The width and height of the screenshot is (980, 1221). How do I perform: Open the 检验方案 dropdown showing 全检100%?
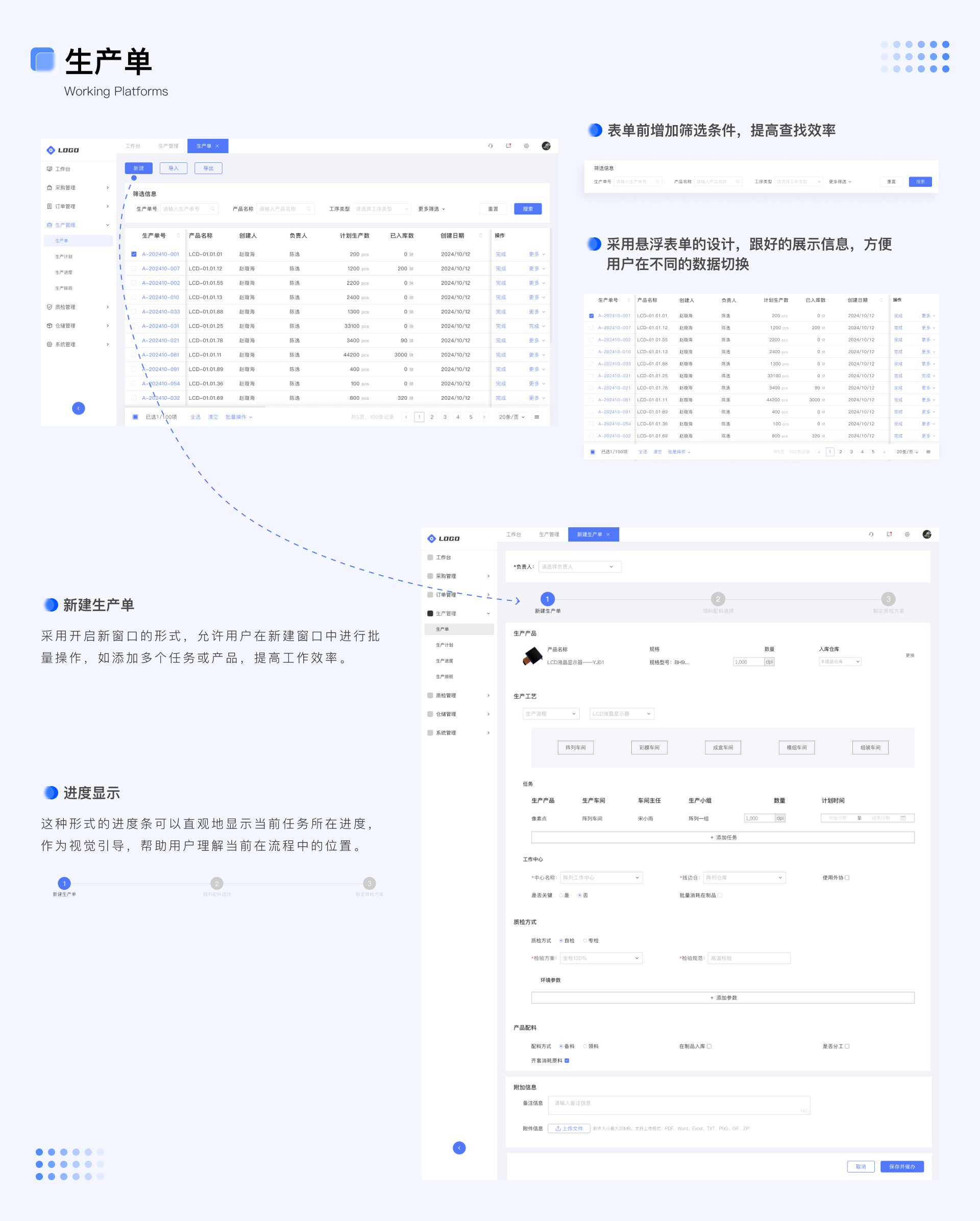pos(601,958)
